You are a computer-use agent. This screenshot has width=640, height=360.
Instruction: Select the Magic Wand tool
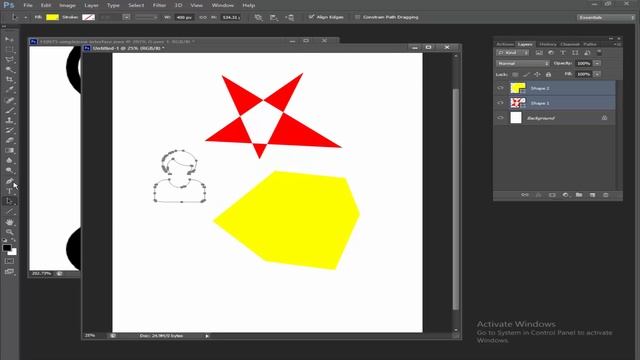(10, 70)
